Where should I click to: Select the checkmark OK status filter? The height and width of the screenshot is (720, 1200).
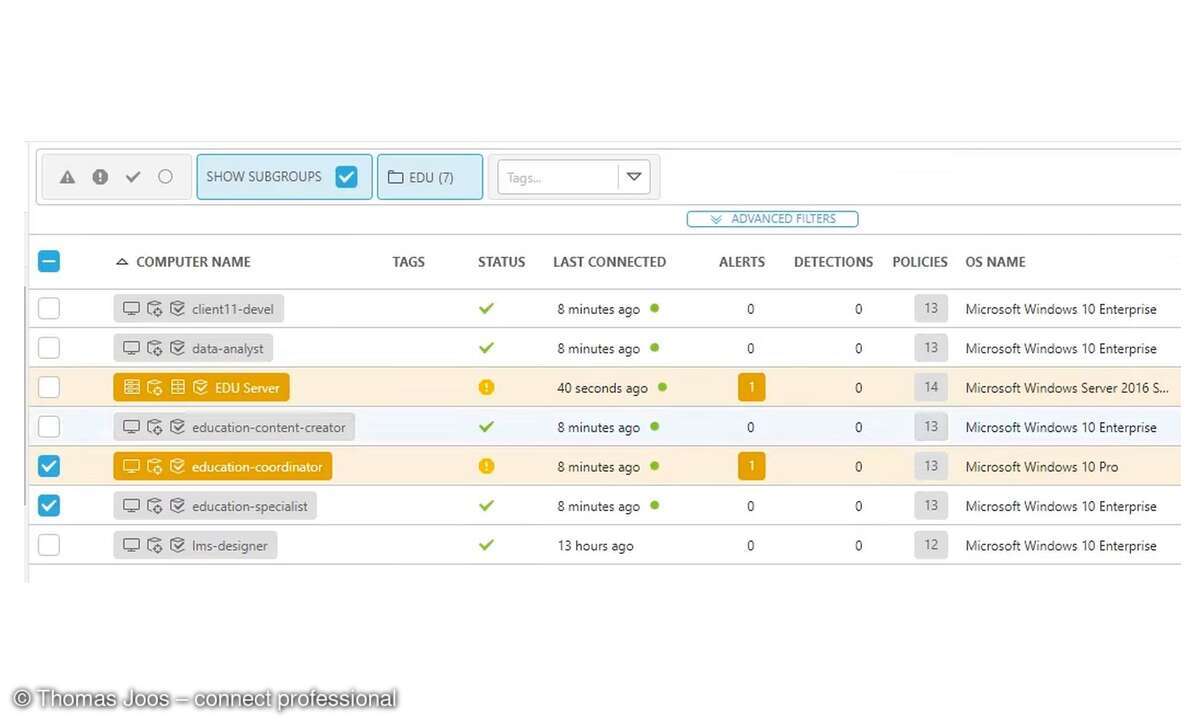pos(132,176)
